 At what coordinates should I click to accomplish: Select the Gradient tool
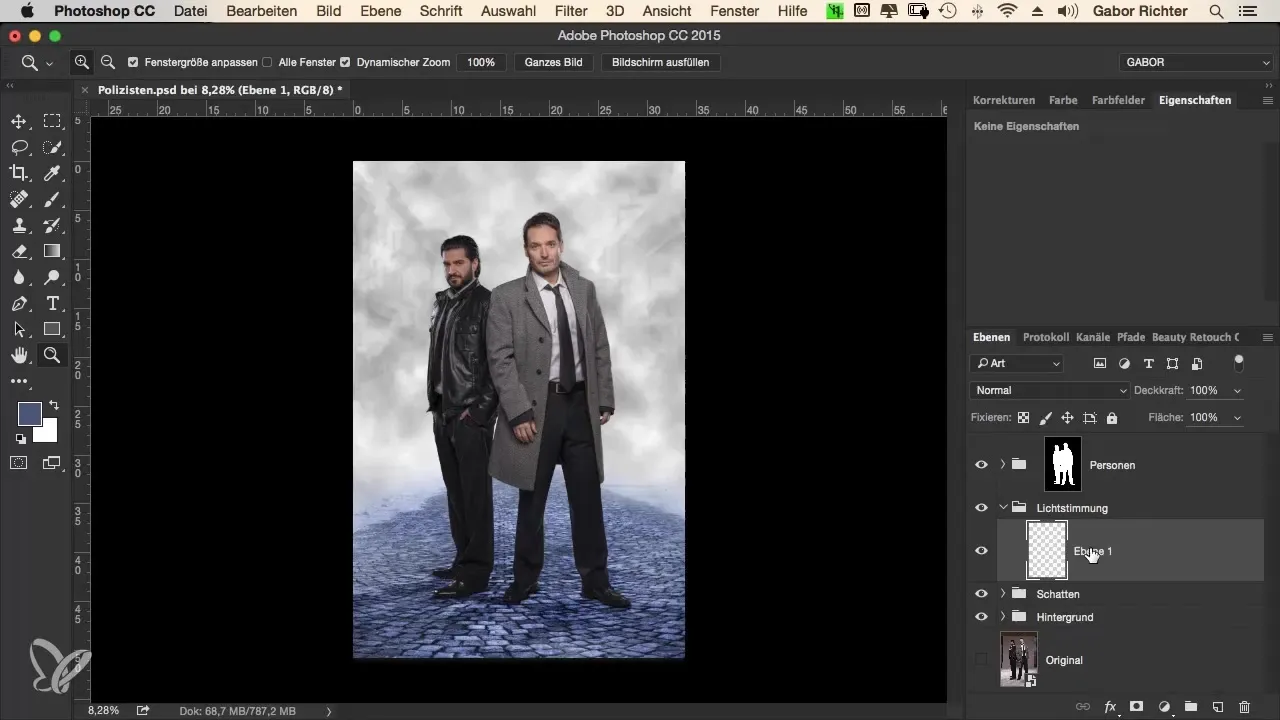pos(52,251)
